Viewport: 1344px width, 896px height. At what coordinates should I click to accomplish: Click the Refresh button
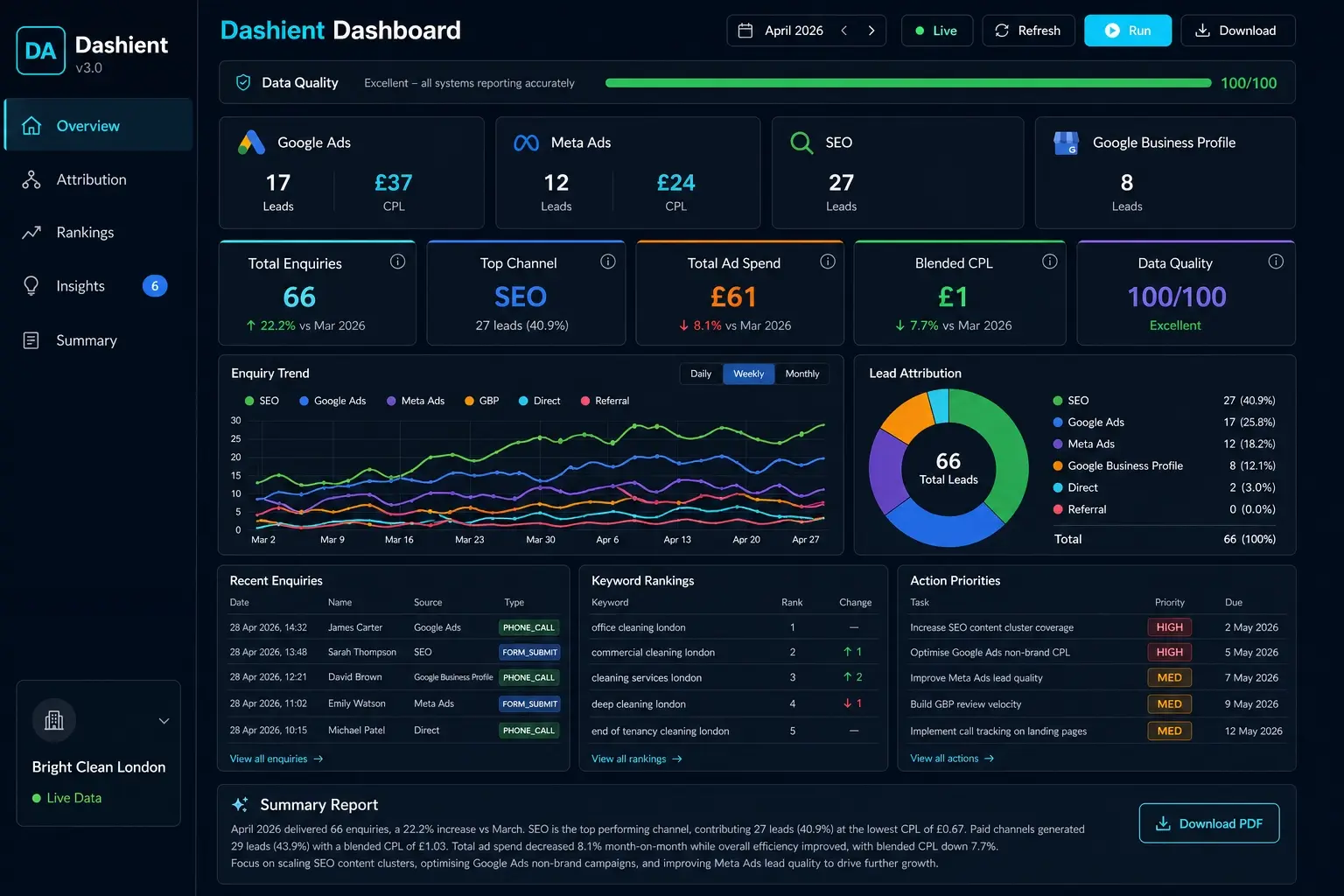(x=1028, y=31)
